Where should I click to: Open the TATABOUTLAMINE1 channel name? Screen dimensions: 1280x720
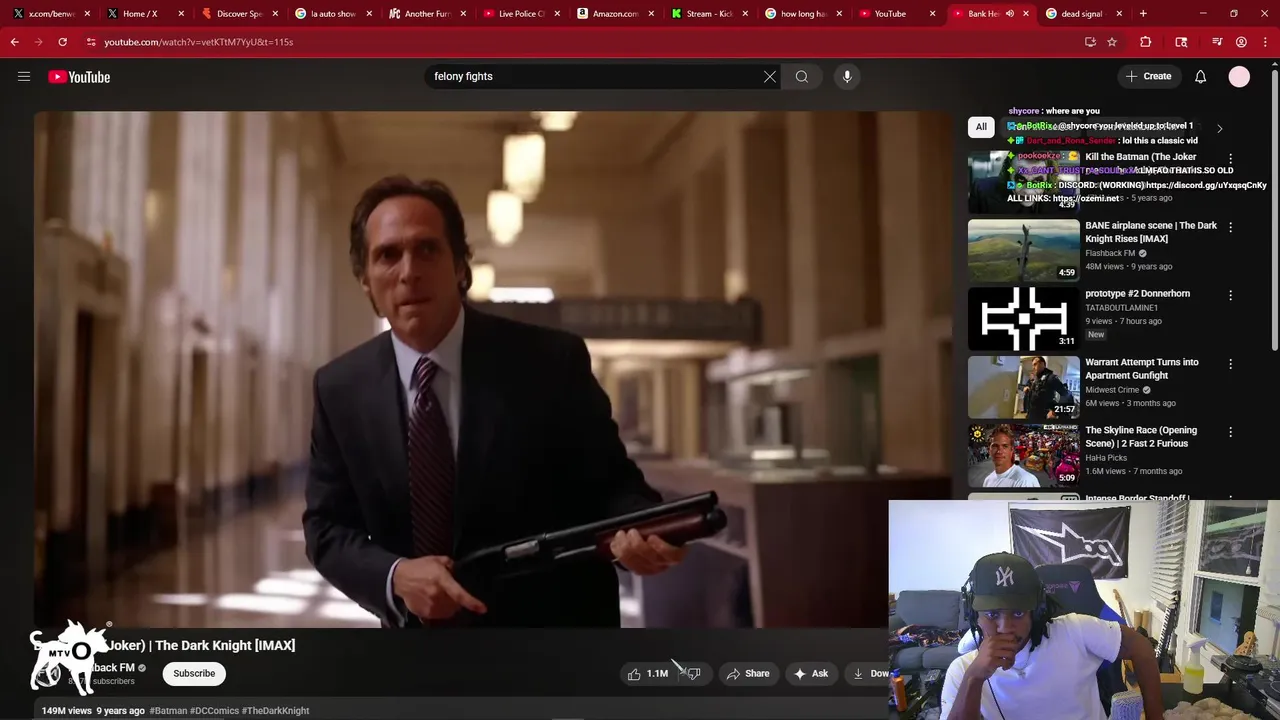[1121, 308]
